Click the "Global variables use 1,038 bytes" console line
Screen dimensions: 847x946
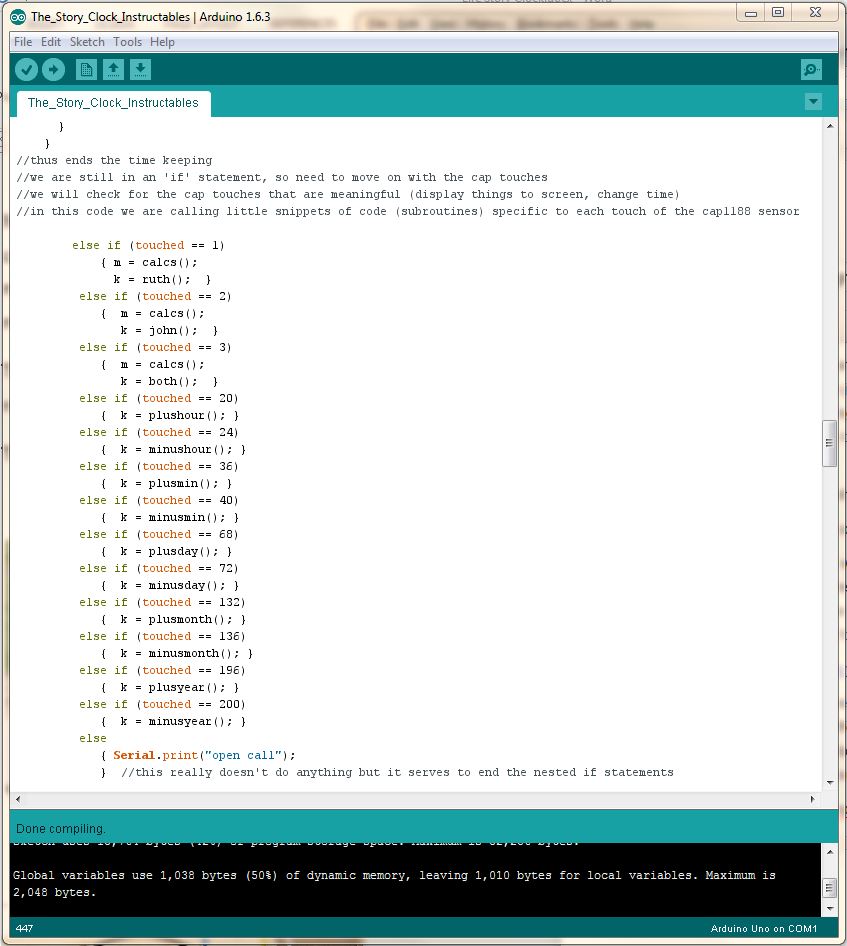coord(394,875)
